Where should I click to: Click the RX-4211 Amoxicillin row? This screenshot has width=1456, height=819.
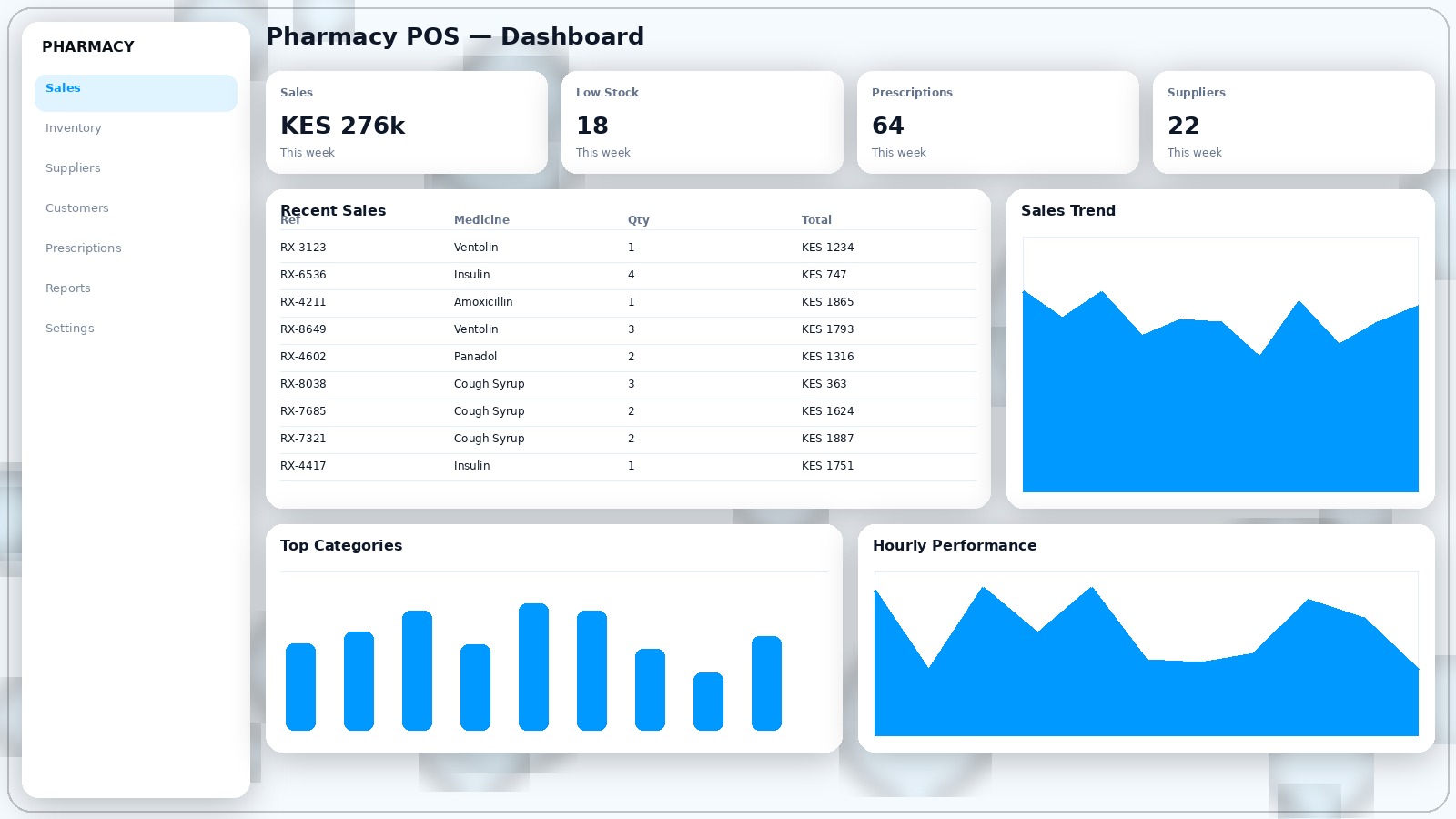pyautogui.click(x=628, y=302)
